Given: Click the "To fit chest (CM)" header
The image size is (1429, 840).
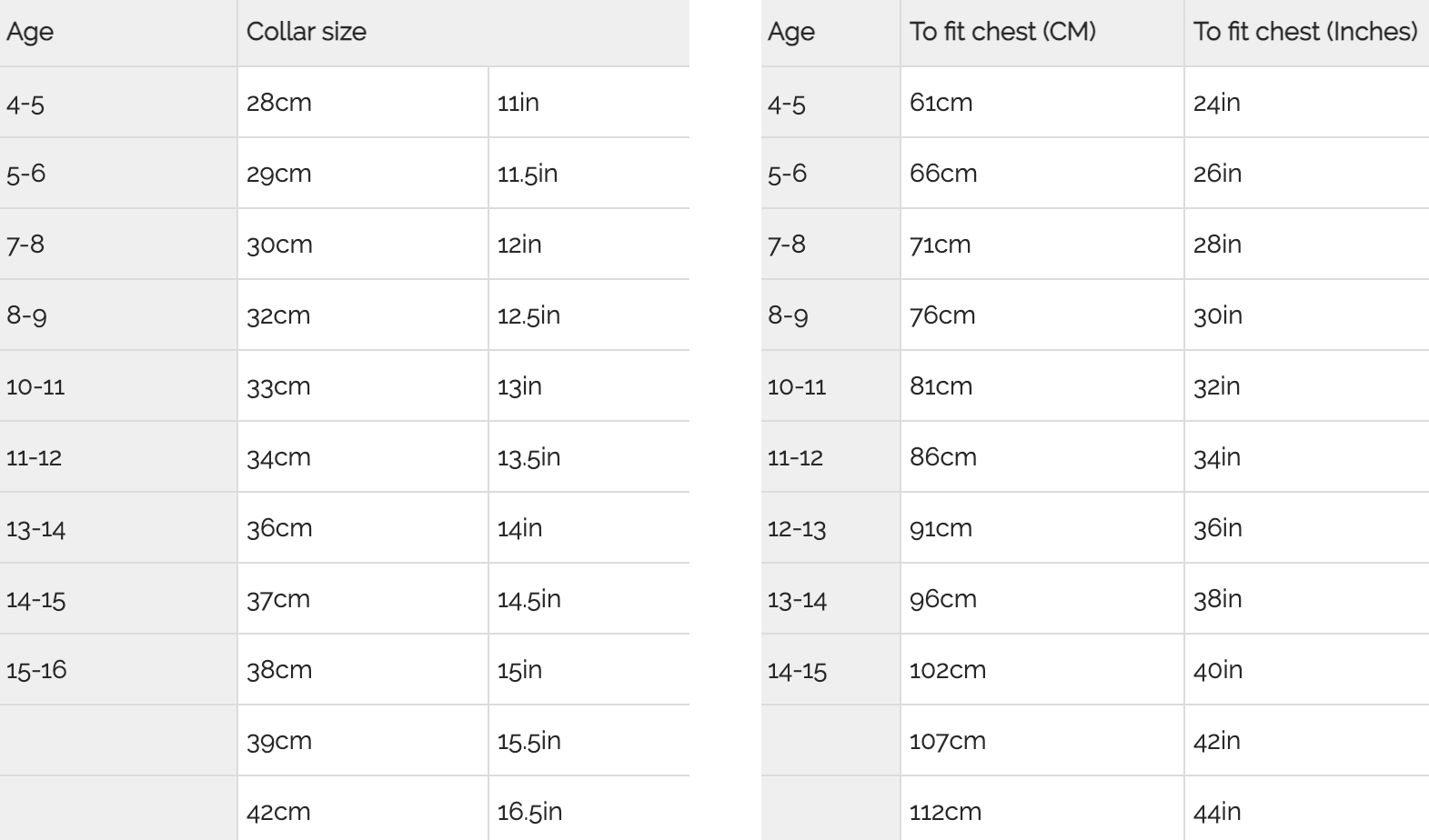Looking at the screenshot, I should [x=1002, y=32].
